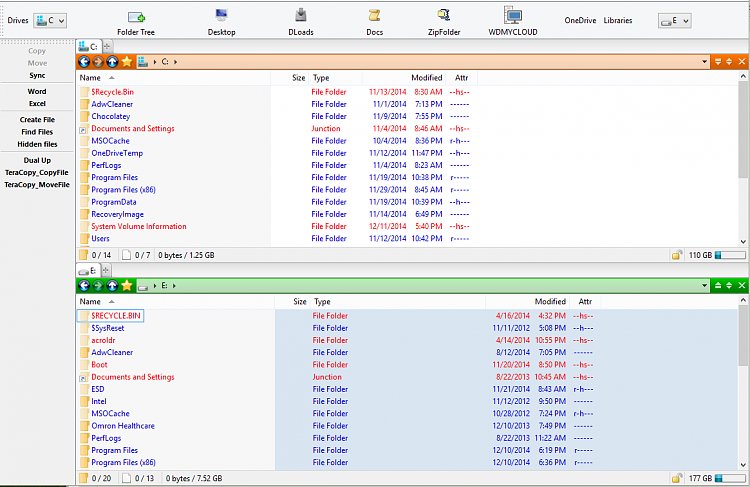This screenshot has width=750, height=487.
Task: Open the E drive dropdown at top right
Action: tap(674, 21)
